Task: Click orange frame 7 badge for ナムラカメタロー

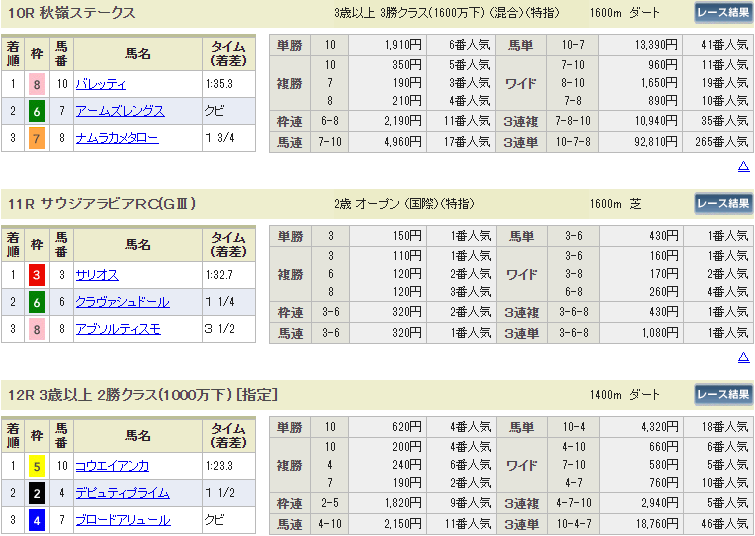Action: tap(37, 138)
